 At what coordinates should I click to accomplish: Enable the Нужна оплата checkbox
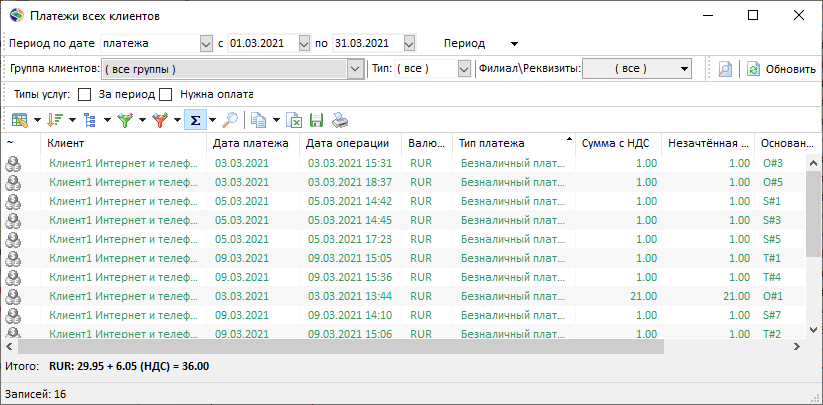click(166, 95)
